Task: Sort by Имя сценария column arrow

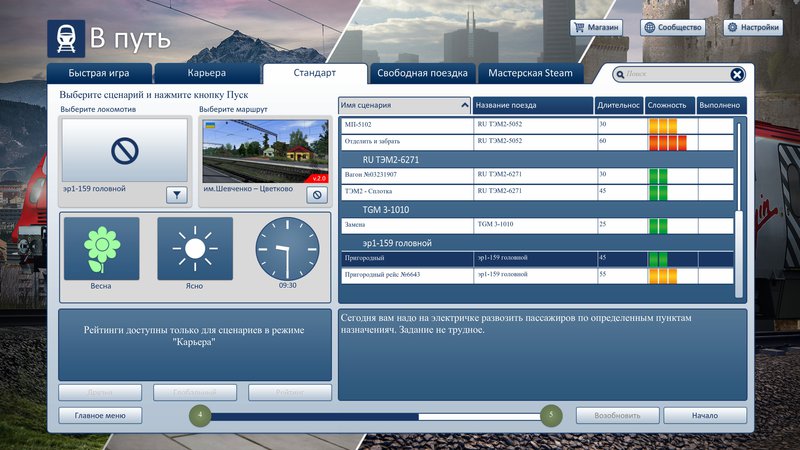Action: (464, 106)
